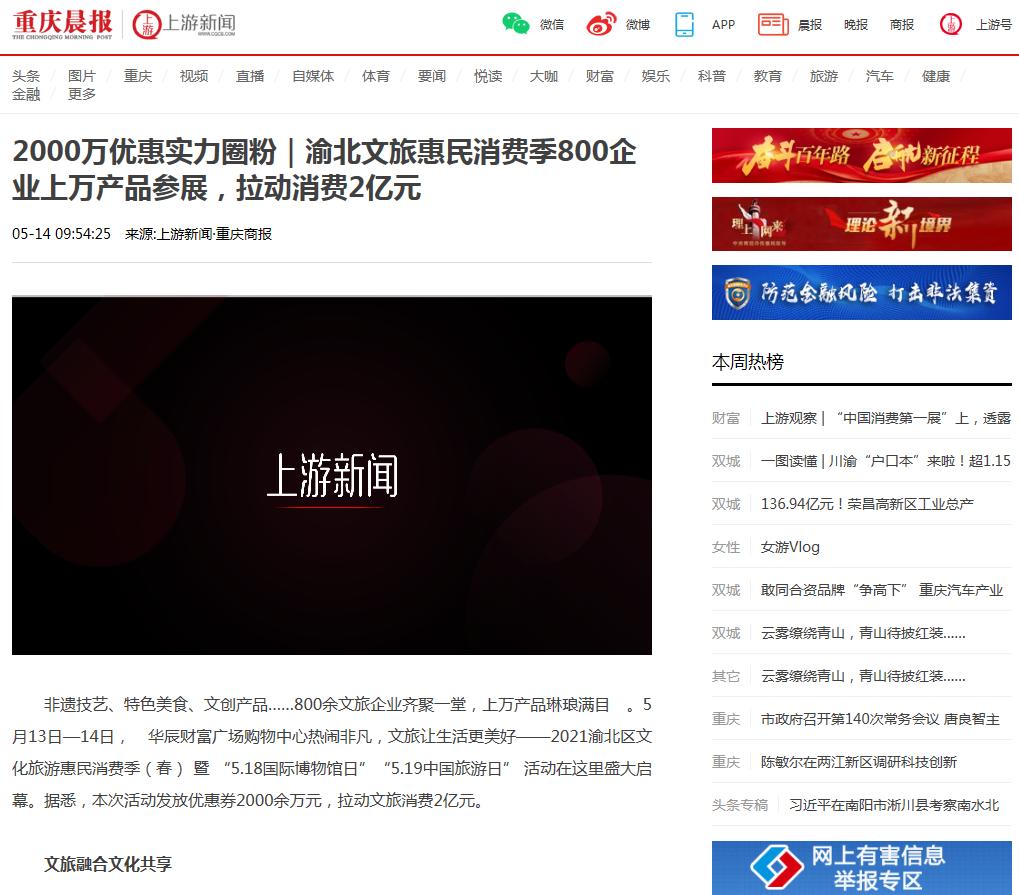This screenshot has width=1019, height=895.
Task: Click the 理论新境界 banner
Action: point(862,225)
